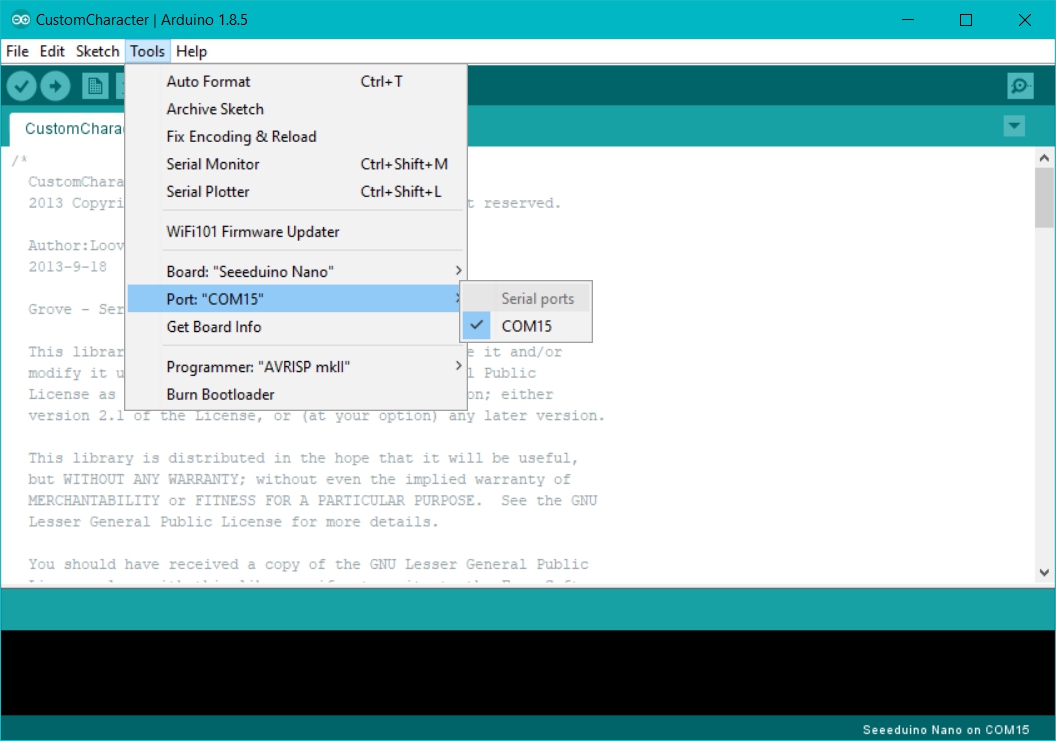
Task: Open the Help menu
Action: point(191,51)
